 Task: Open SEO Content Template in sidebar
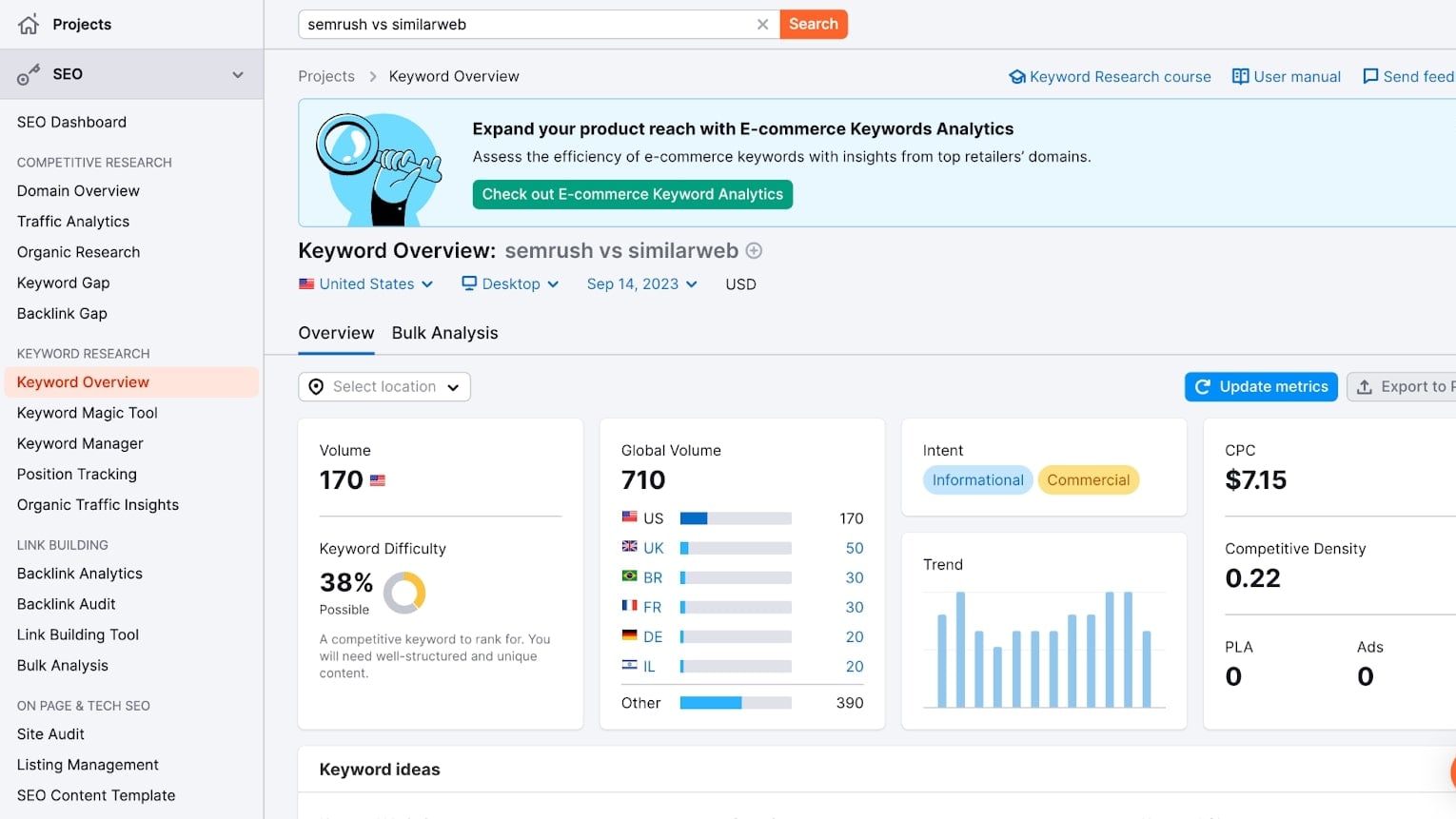[x=96, y=795]
